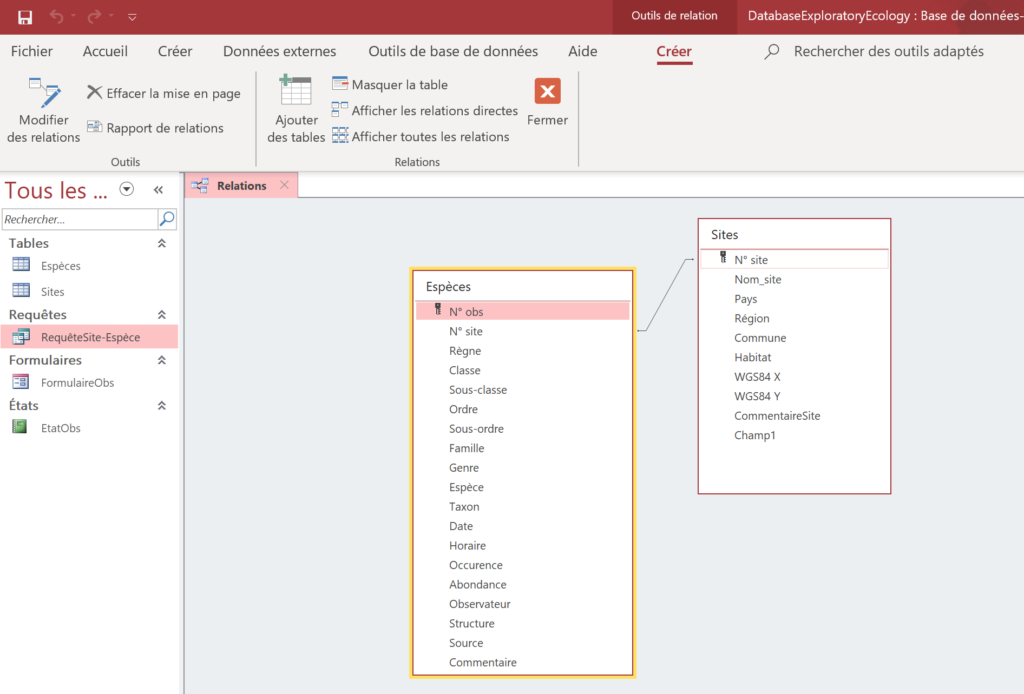This screenshot has width=1024, height=694.
Task: Select the Règne field
Action: tap(522, 351)
